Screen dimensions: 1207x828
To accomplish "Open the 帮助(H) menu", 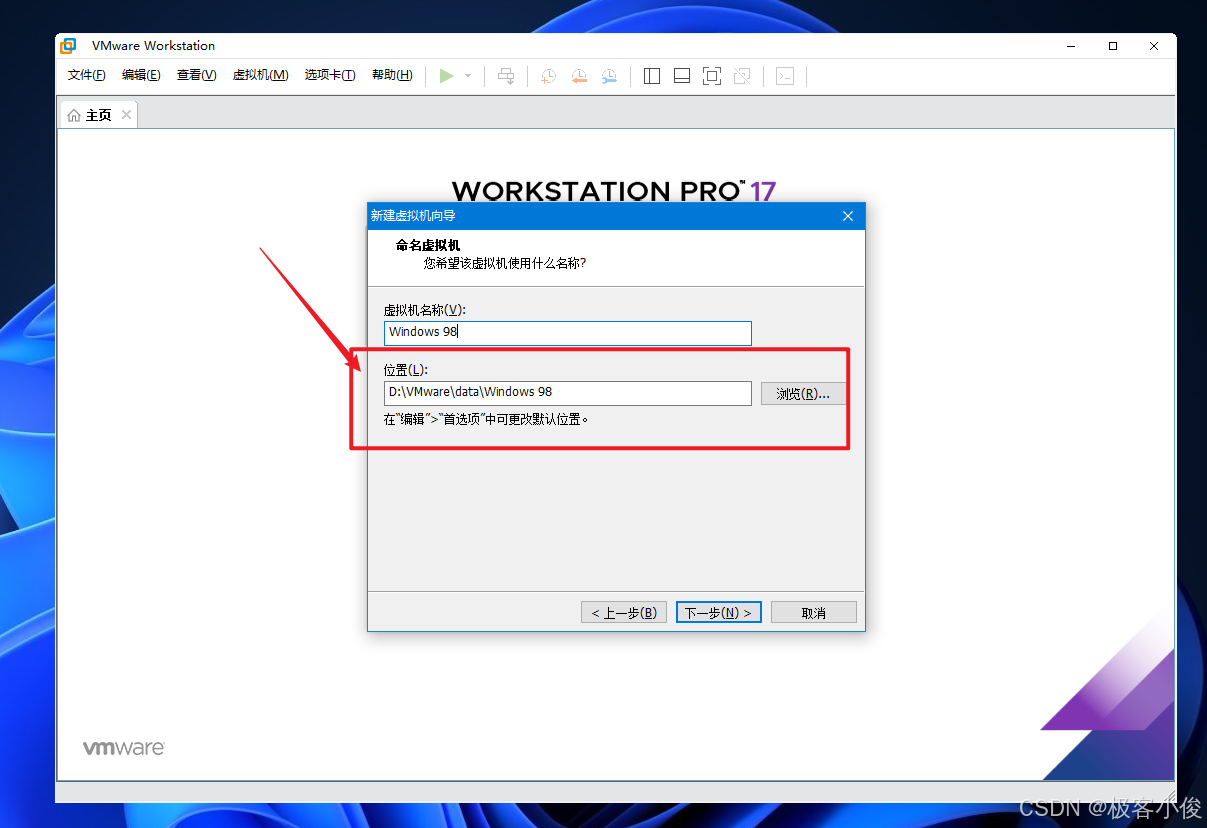I will [392, 75].
